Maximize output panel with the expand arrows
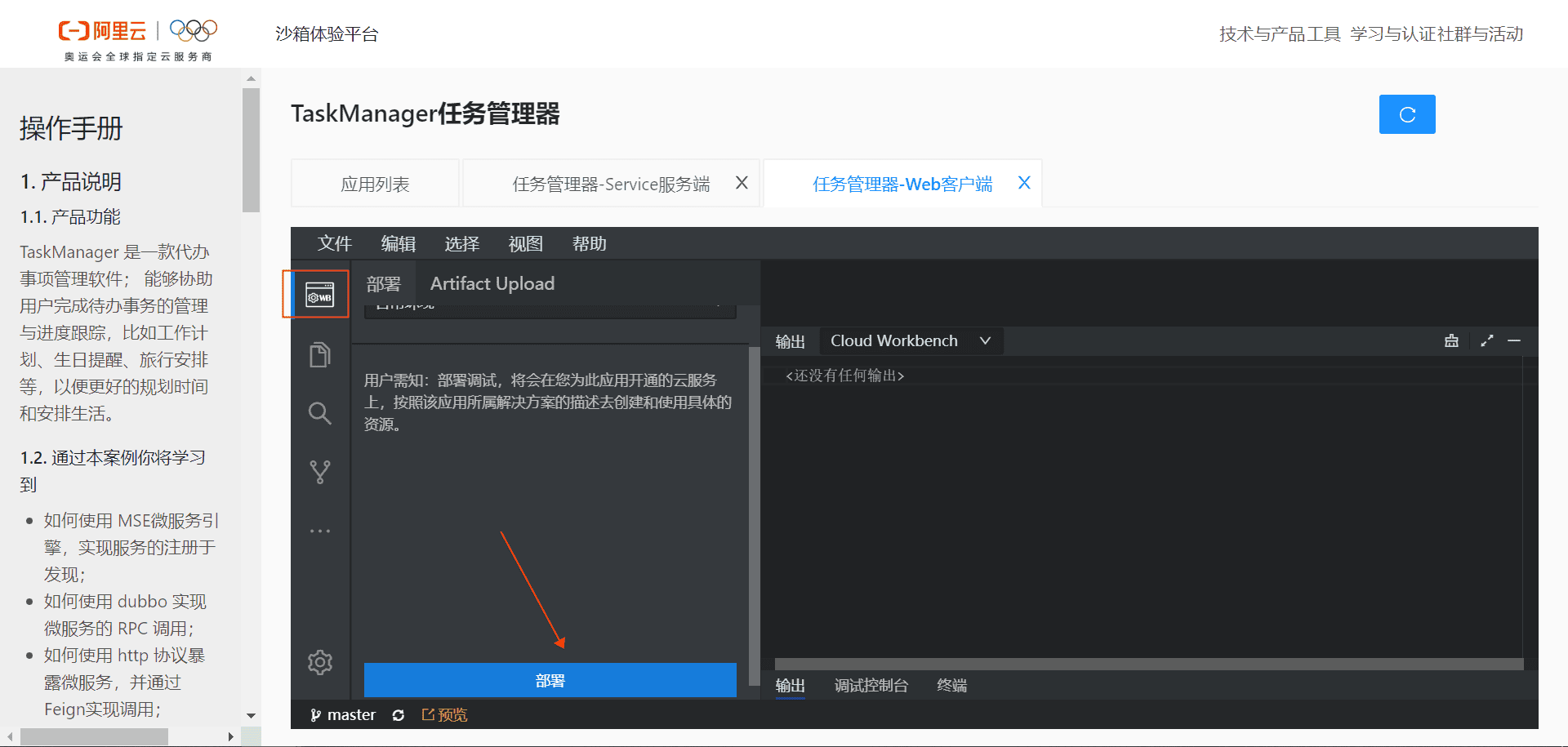 (x=1486, y=340)
